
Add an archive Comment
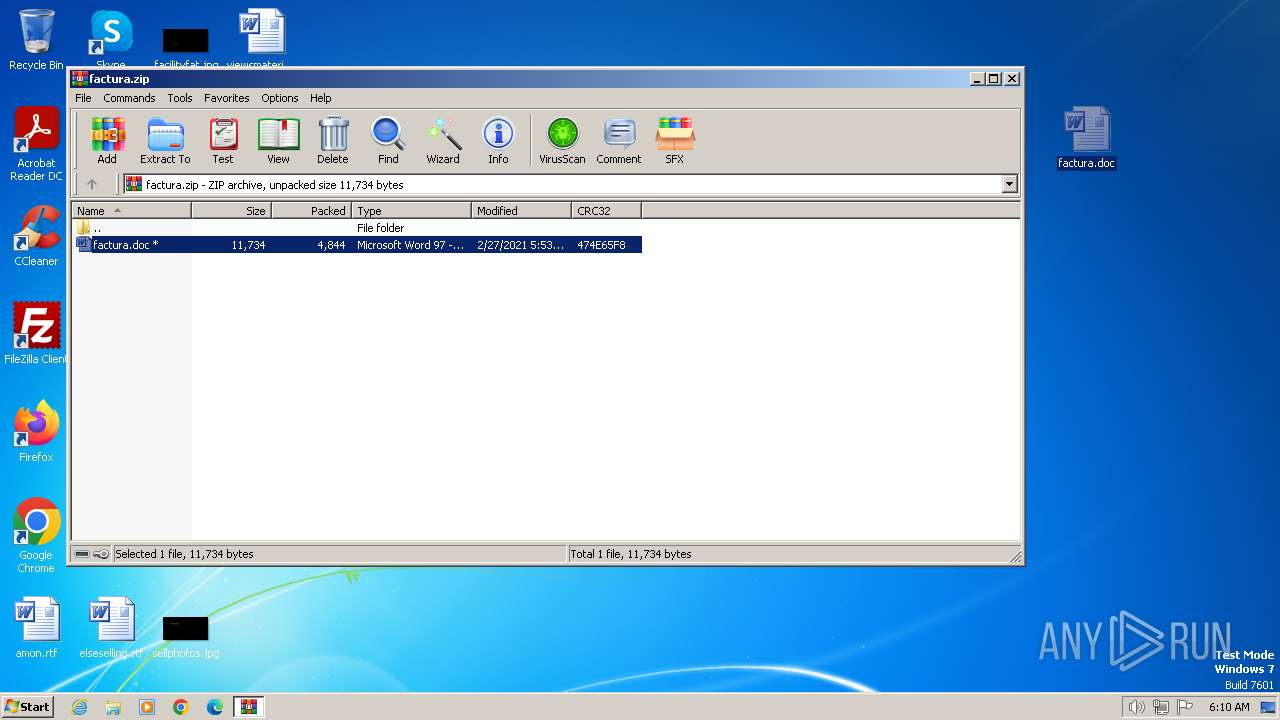click(x=619, y=140)
